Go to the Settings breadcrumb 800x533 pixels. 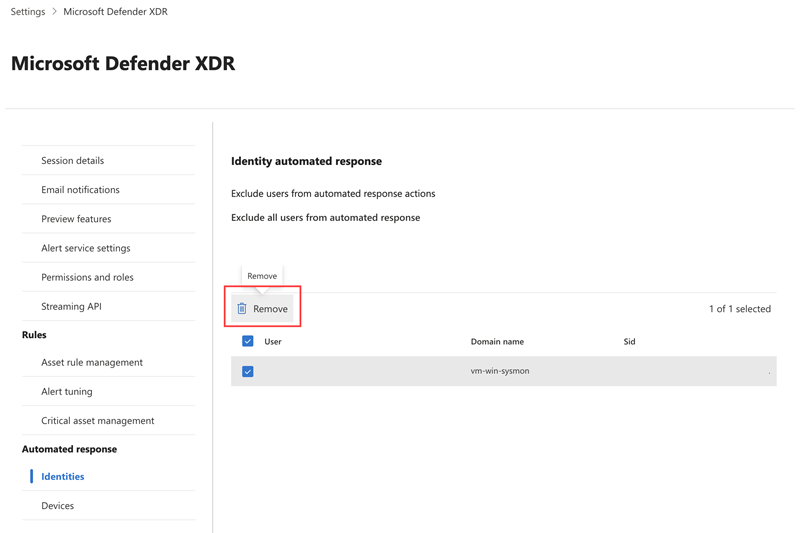pos(28,11)
